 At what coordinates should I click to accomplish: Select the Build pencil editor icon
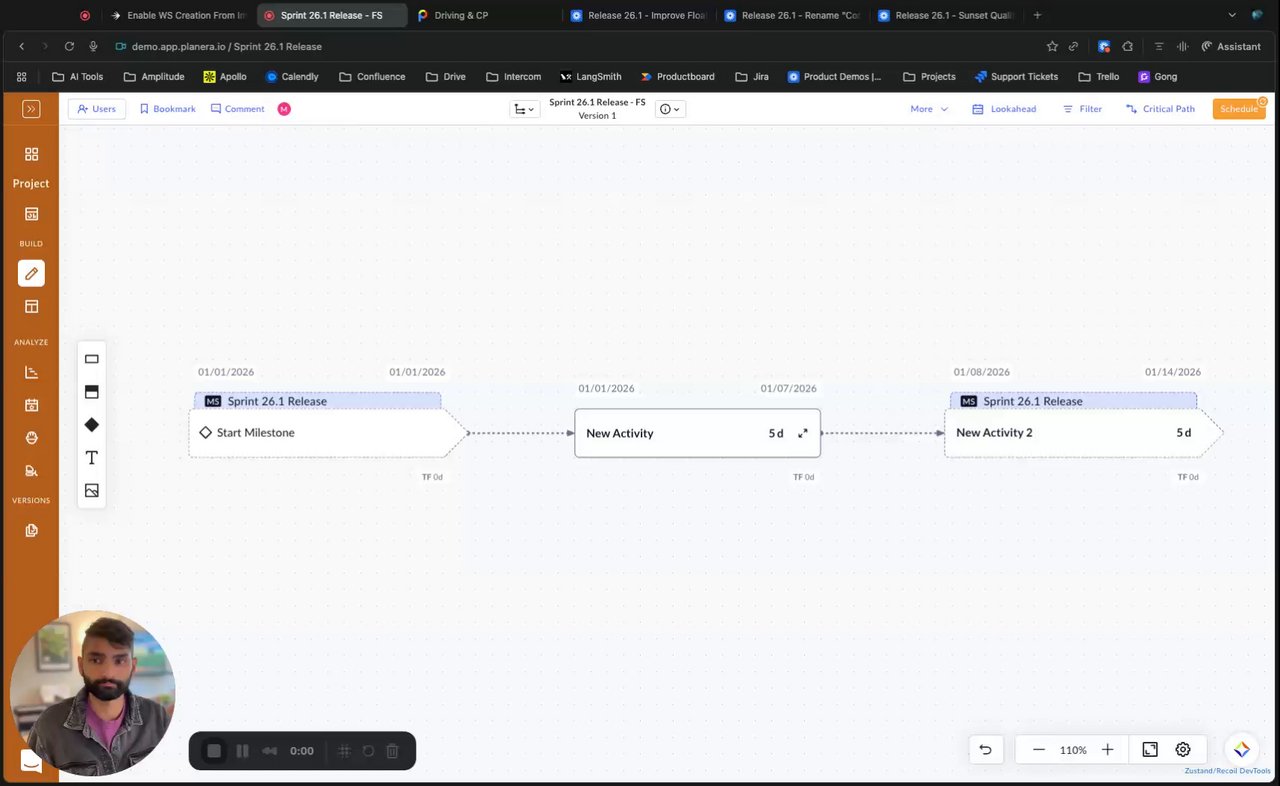(31, 273)
